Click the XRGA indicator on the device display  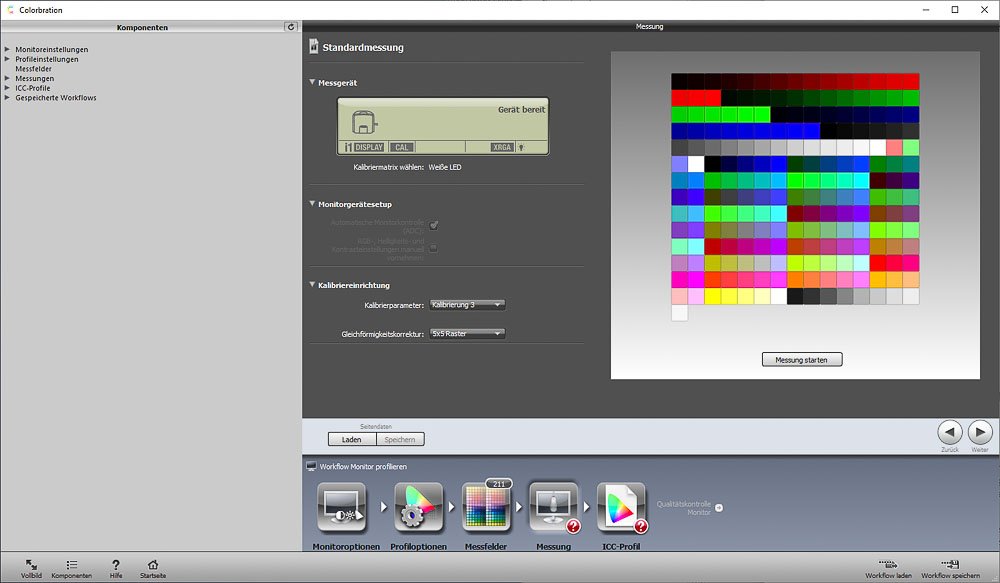pyautogui.click(x=502, y=147)
